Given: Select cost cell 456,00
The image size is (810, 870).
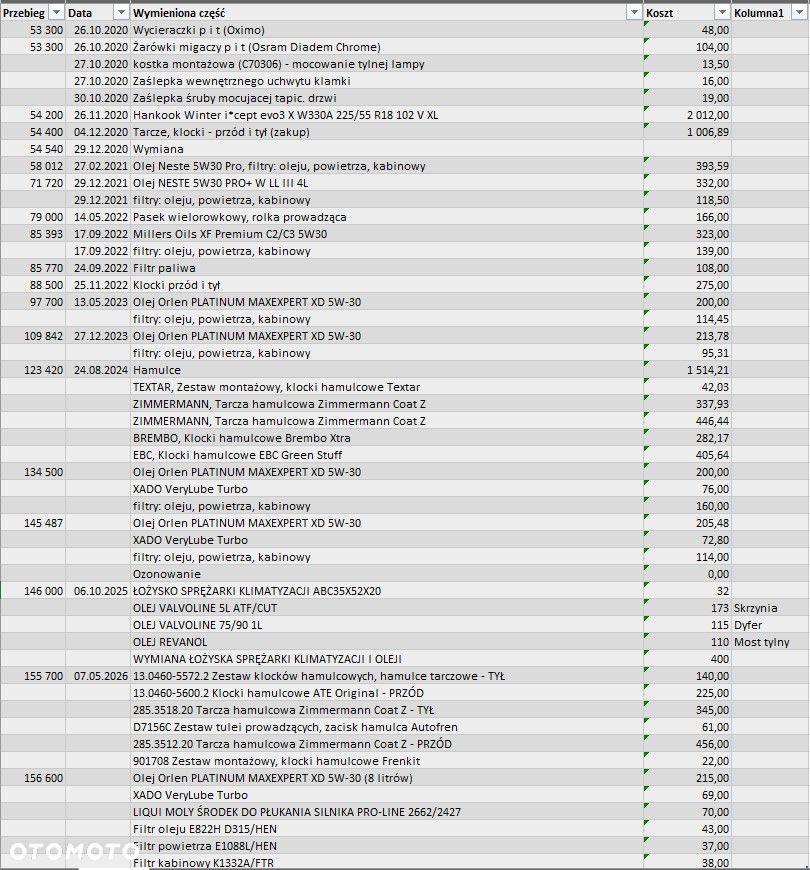Looking at the screenshot, I should (687, 744).
